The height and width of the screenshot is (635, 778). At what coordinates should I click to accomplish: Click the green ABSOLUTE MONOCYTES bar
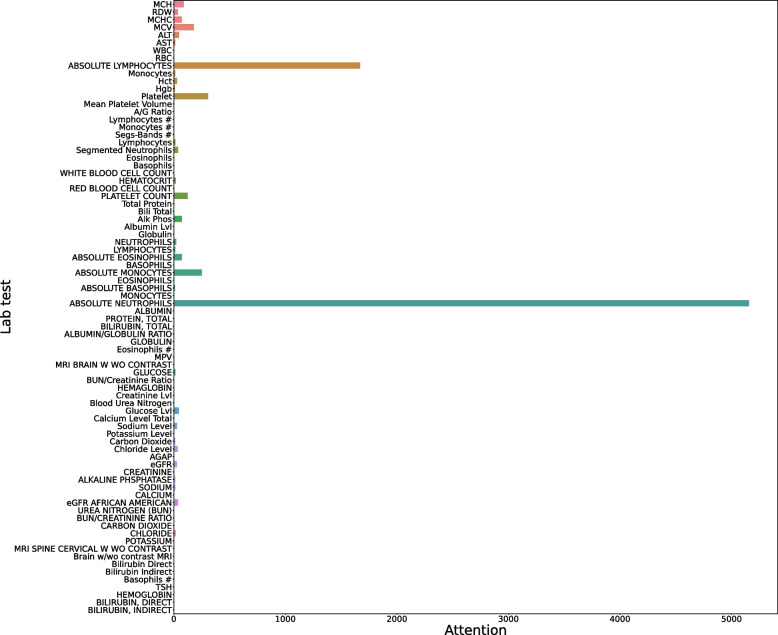coord(187,272)
